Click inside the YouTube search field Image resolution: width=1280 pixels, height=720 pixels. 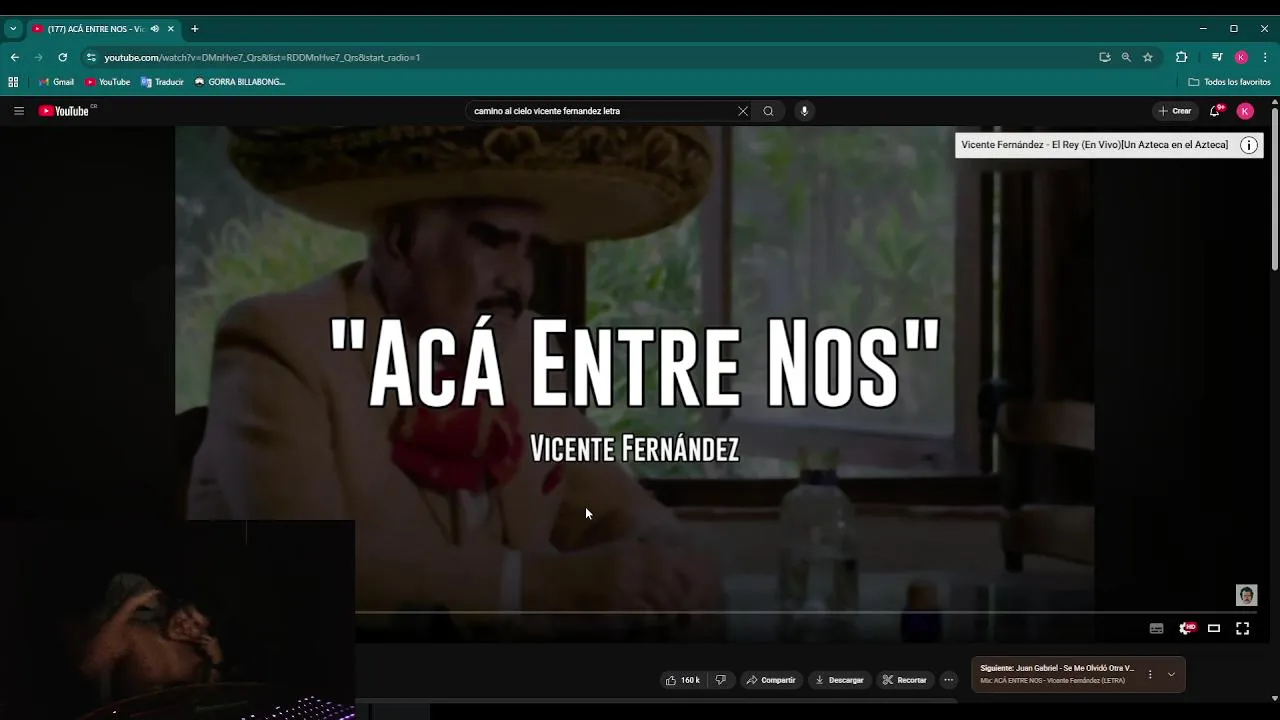pos(600,111)
